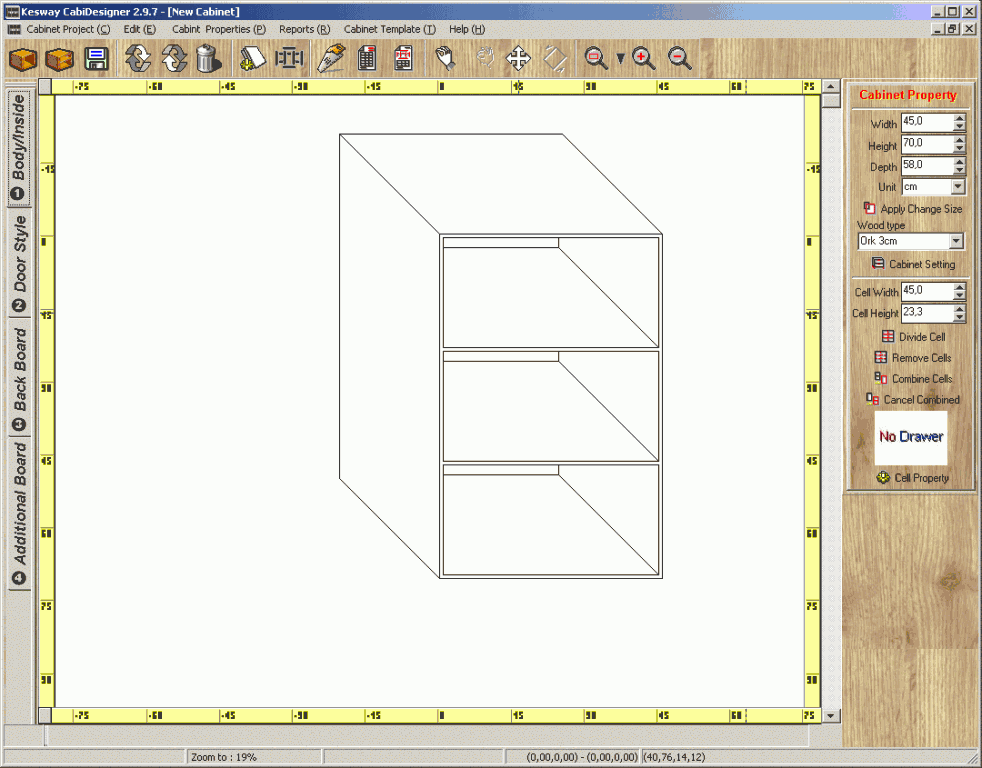Switch to the Back Board tab
The image size is (982, 768).
click(19, 378)
